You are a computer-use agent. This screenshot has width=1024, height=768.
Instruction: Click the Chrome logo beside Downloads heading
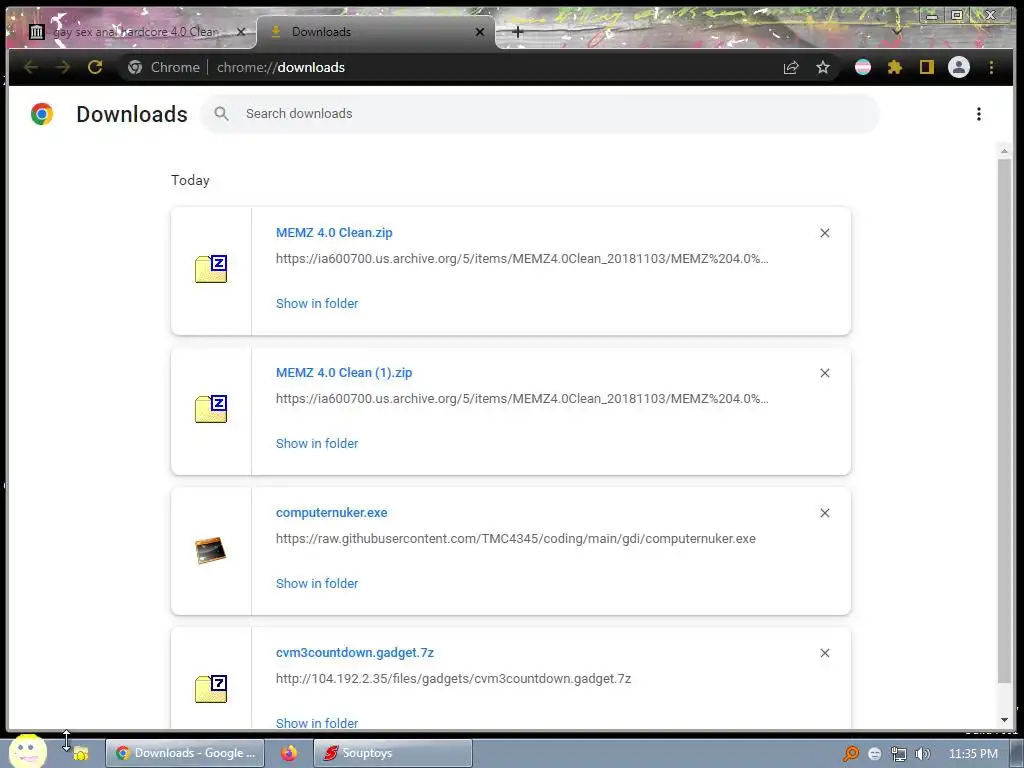pyautogui.click(x=42, y=114)
